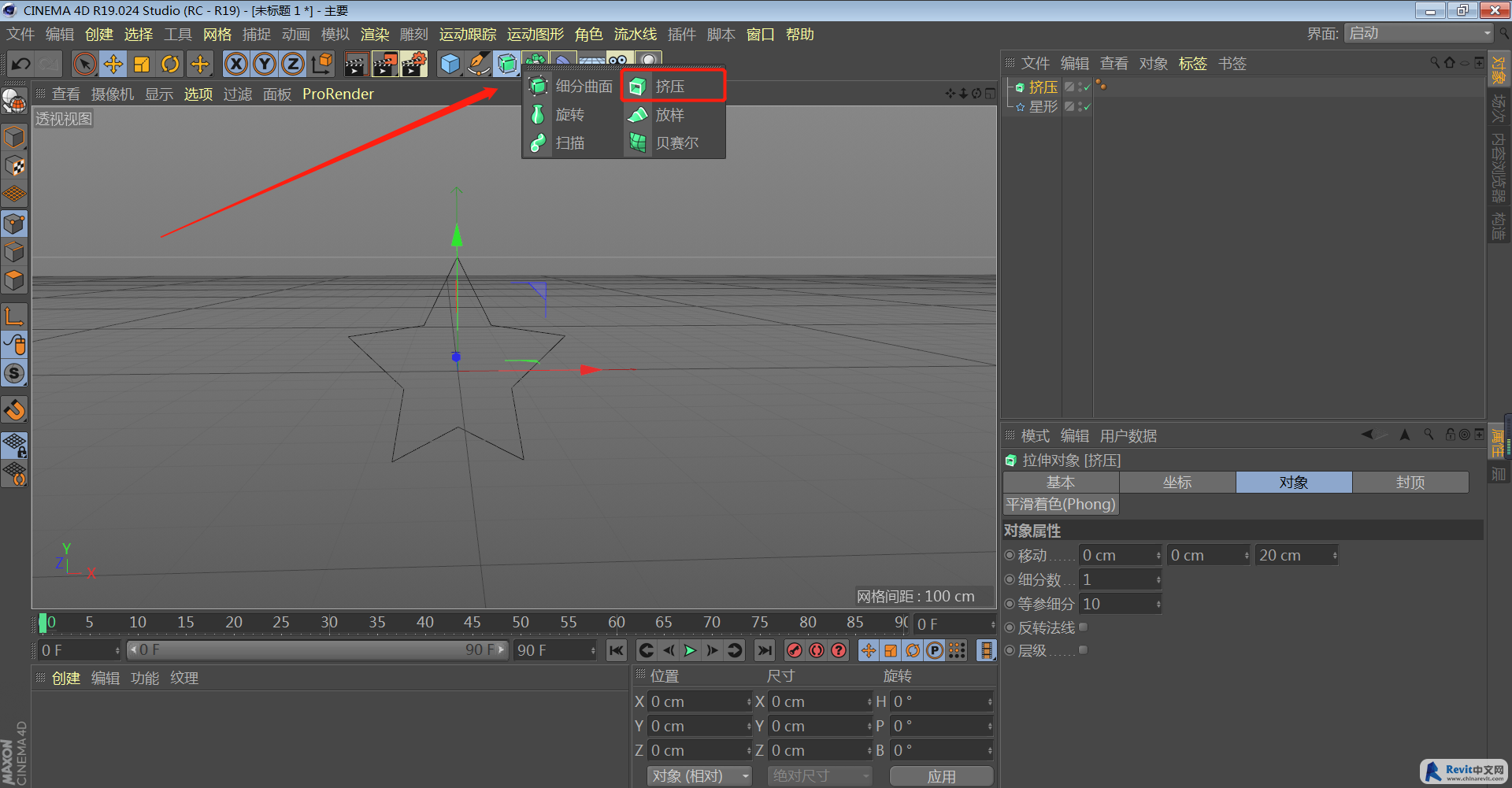Screen dimensions: 1512x788
Task: Click the 应用 apply button
Action: point(941,776)
